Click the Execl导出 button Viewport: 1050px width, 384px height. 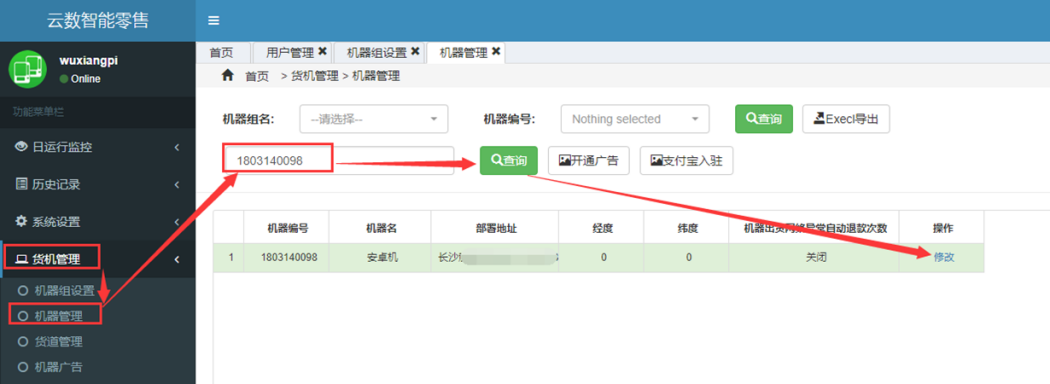pyautogui.click(x=846, y=119)
